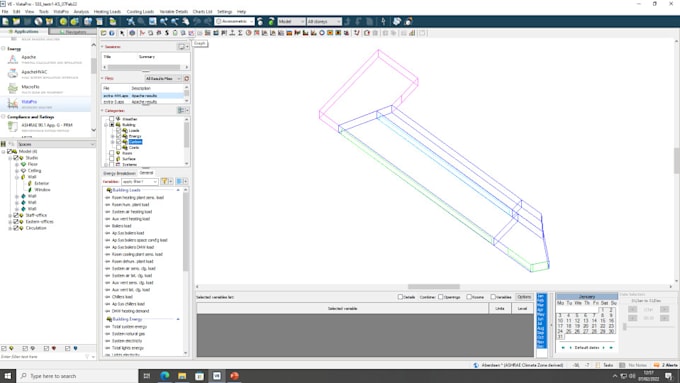Click the Options button
Image resolution: width=680 pixels, height=383 pixels.
[x=524, y=297]
